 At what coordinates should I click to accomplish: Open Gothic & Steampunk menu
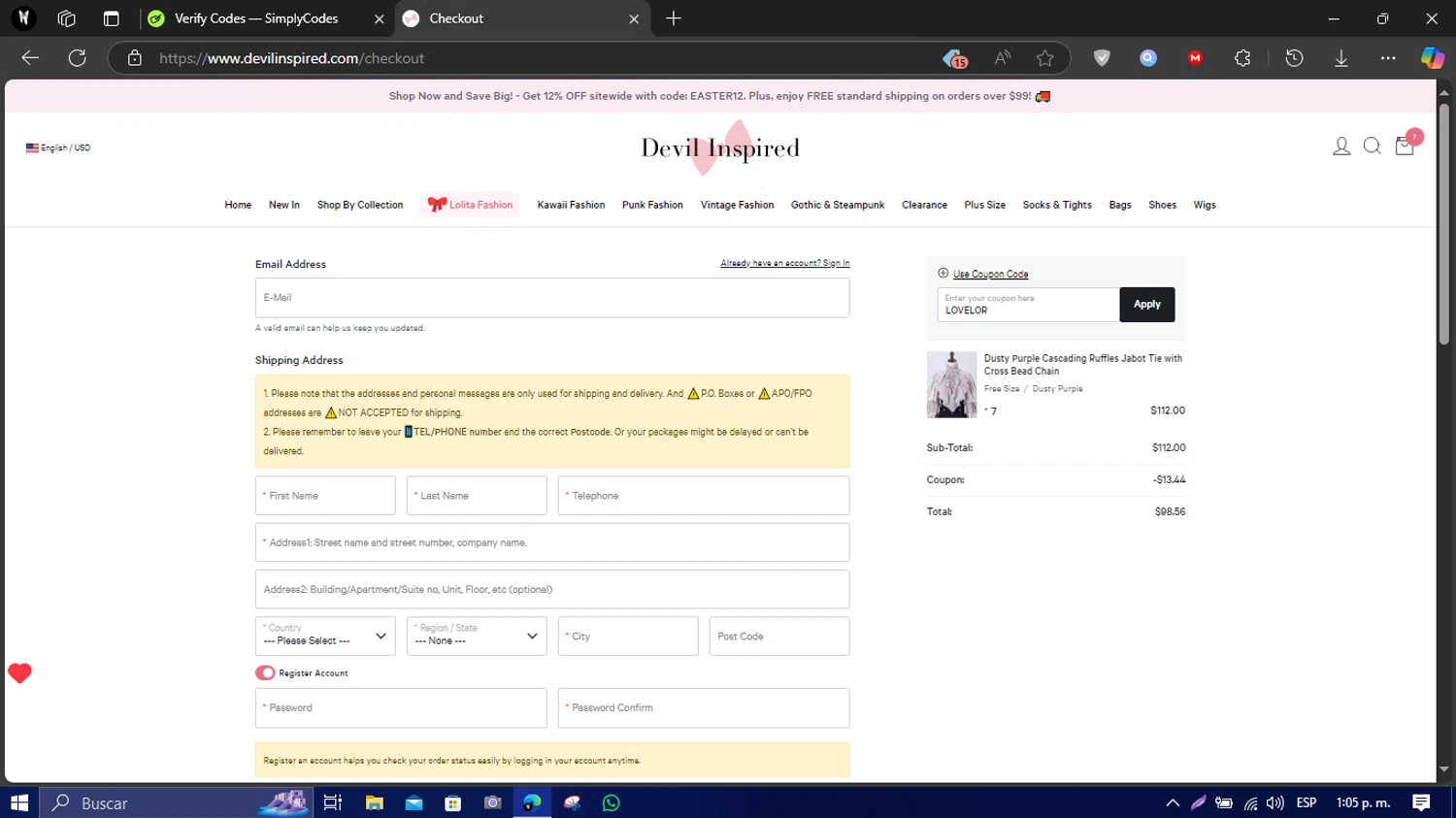coord(838,205)
